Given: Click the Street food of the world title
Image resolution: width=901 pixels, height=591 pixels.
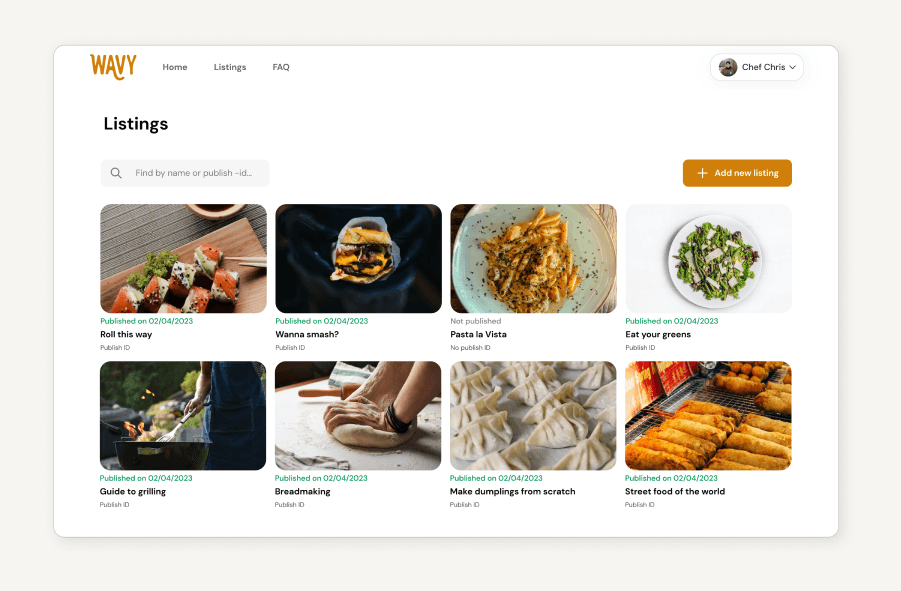Looking at the screenshot, I should (675, 492).
